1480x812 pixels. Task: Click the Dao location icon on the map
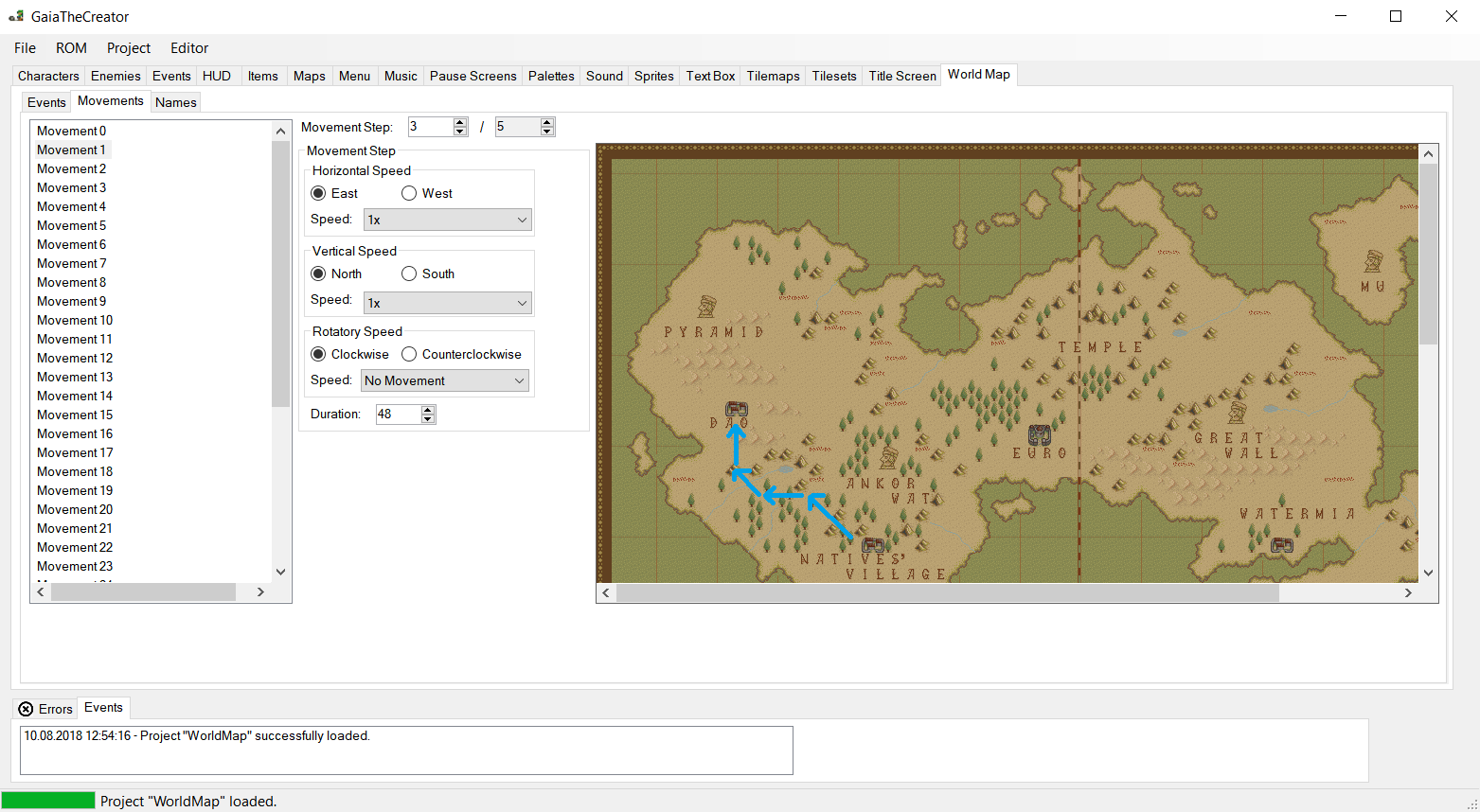click(736, 409)
